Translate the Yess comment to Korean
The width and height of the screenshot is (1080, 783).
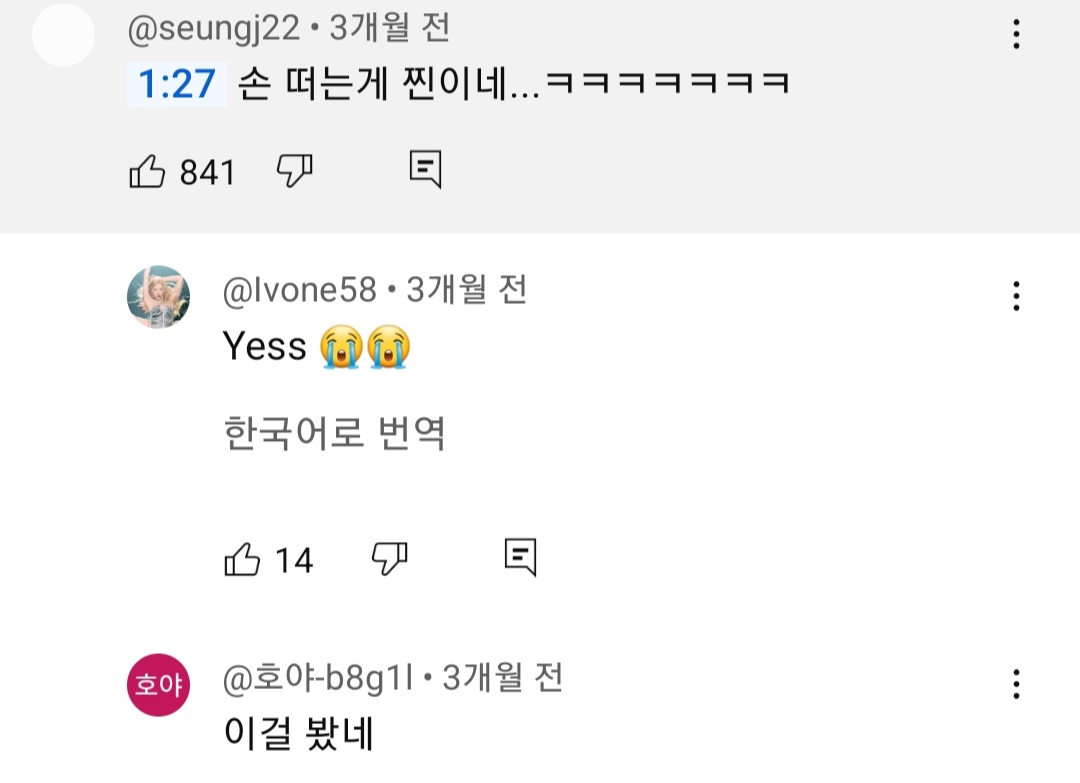[x=334, y=434]
